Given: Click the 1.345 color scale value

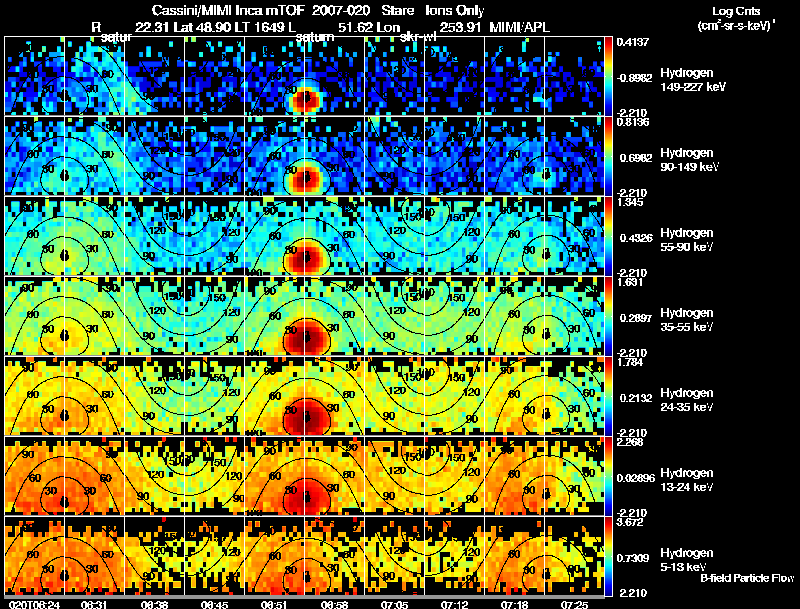Looking at the screenshot, I should 630,202.
